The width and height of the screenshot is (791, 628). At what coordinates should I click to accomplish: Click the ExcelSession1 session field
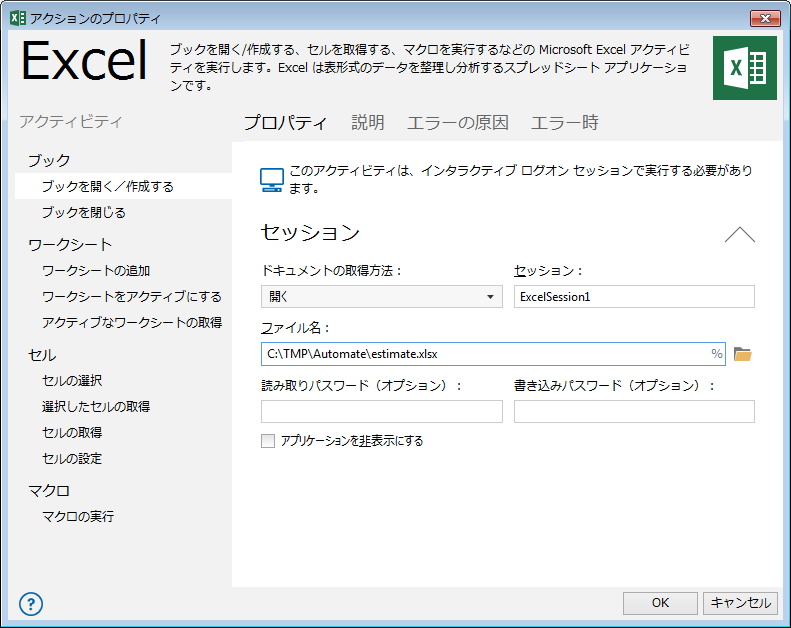(x=634, y=297)
